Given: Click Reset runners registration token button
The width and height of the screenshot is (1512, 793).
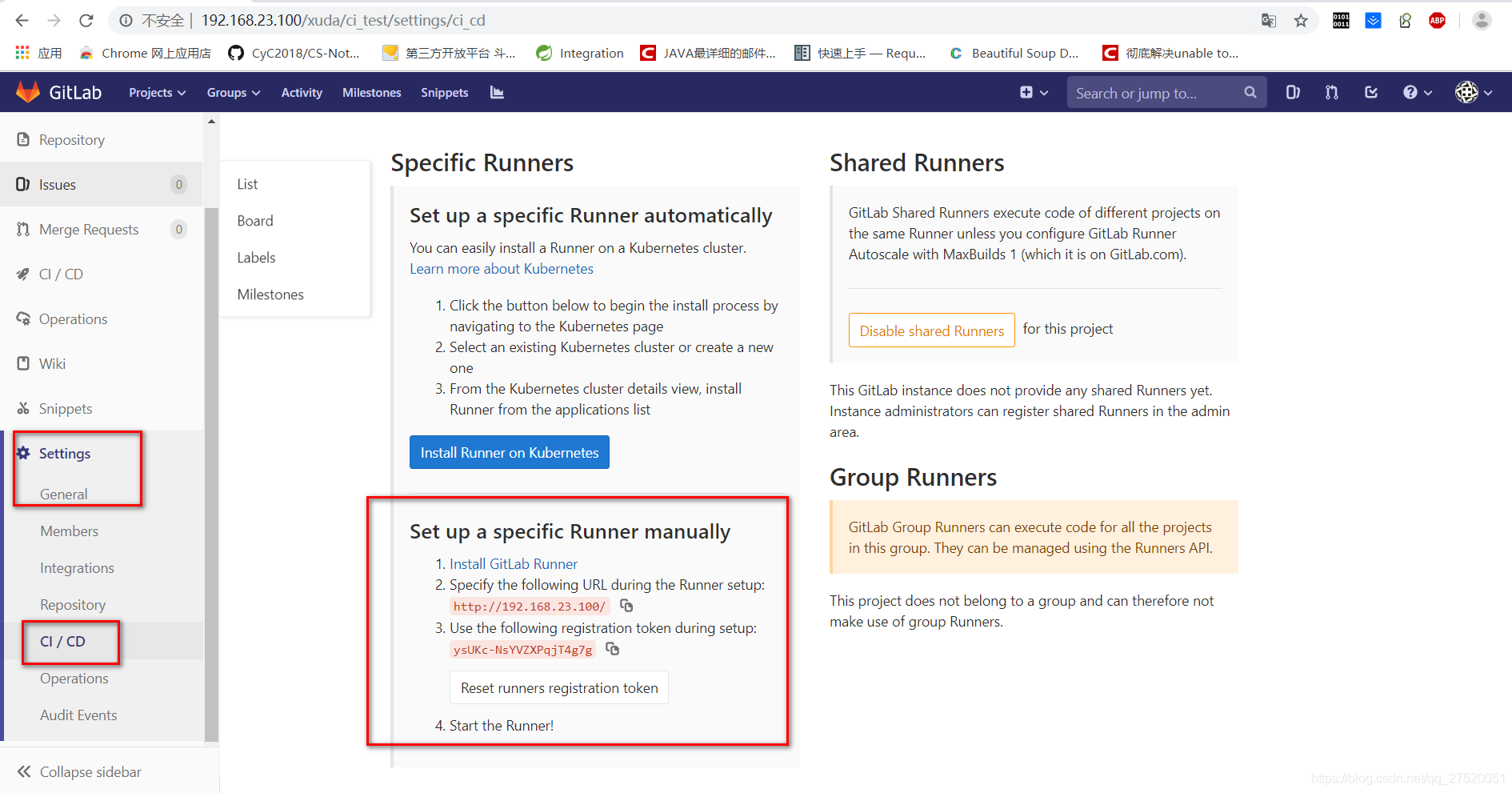Looking at the screenshot, I should 559,687.
